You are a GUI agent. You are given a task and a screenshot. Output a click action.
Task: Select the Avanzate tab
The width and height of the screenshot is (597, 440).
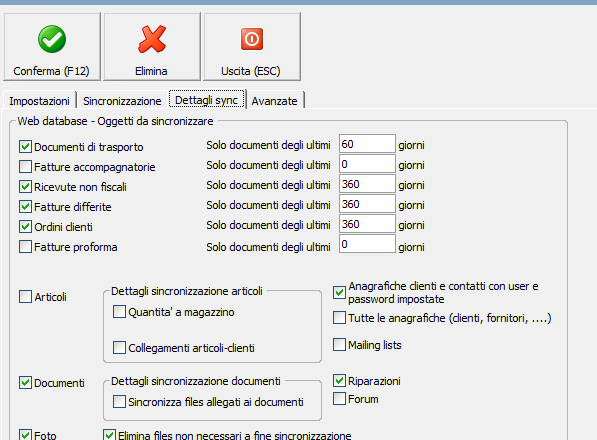pyautogui.click(x=275, y=101)
